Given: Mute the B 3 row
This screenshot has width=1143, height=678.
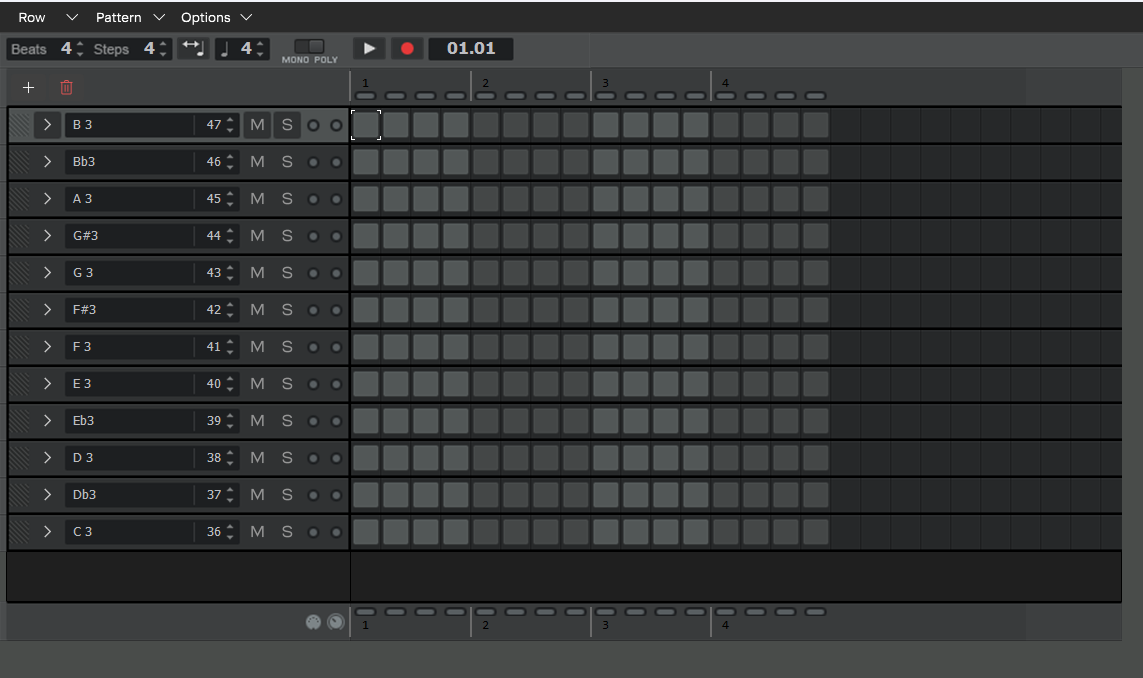Looking at the screenshot, I should tap(257, 124).
